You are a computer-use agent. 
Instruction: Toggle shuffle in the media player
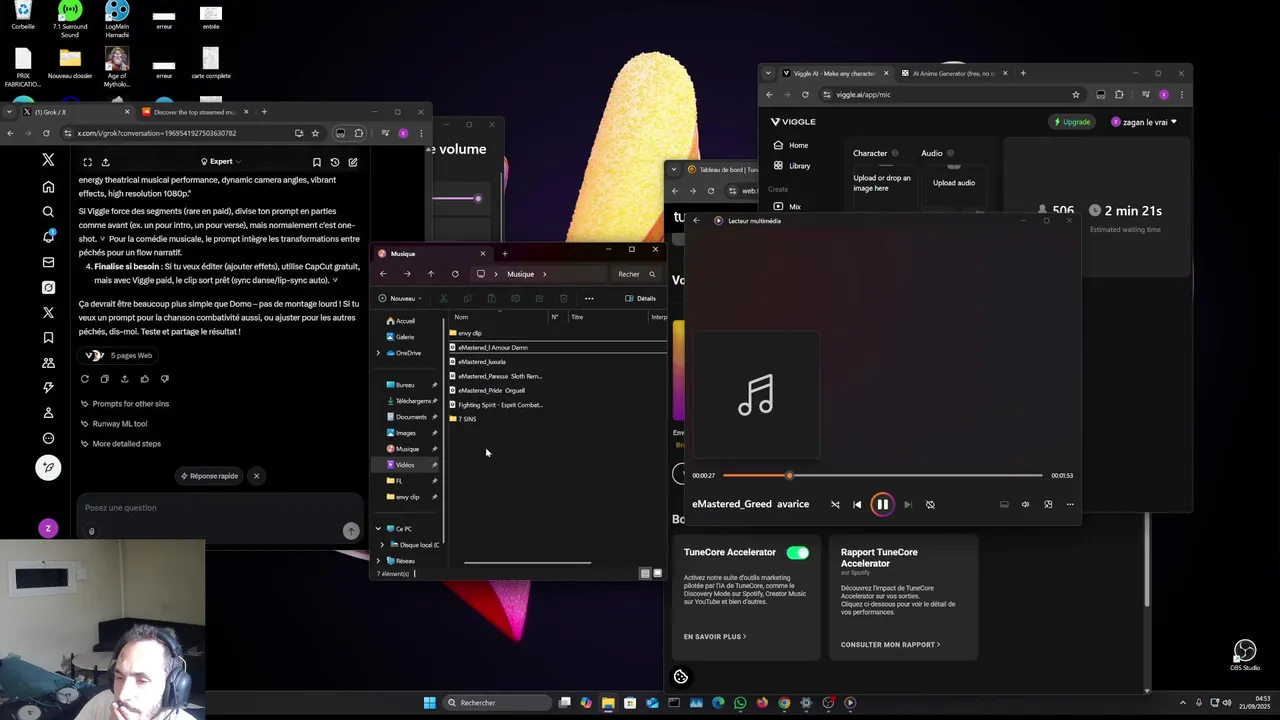point(835,505)
